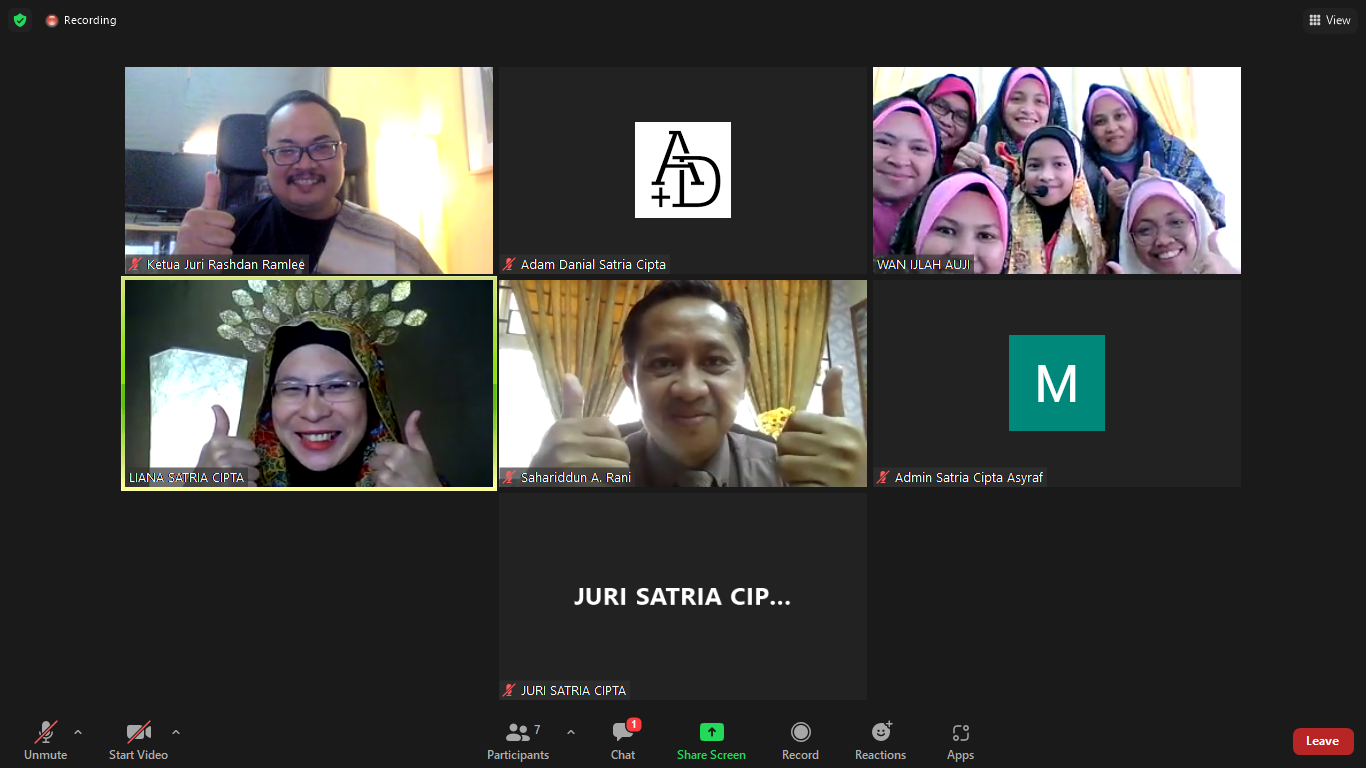This screenshot has height=768, width=1366.
Task: Start Video with the camera toggle
Action: click(138, 741)
